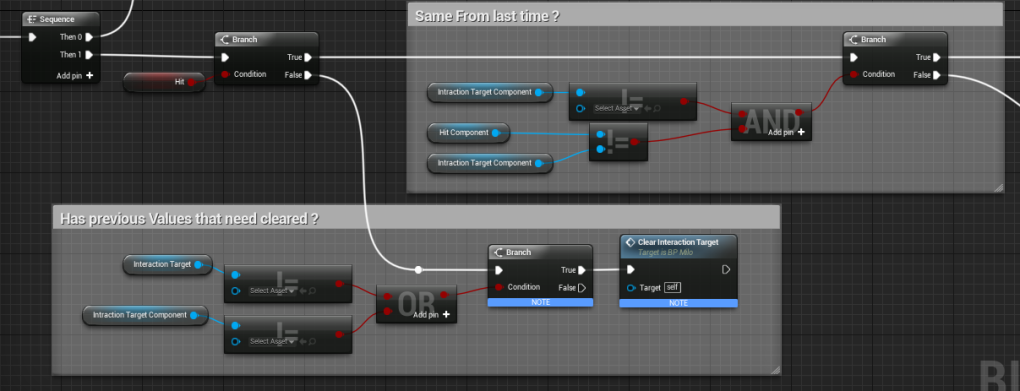The width and height of the screenshot is (1020, 391).
Task: Click the Then 1 execution pin on Sequence
Action: [x=88, y=55]
